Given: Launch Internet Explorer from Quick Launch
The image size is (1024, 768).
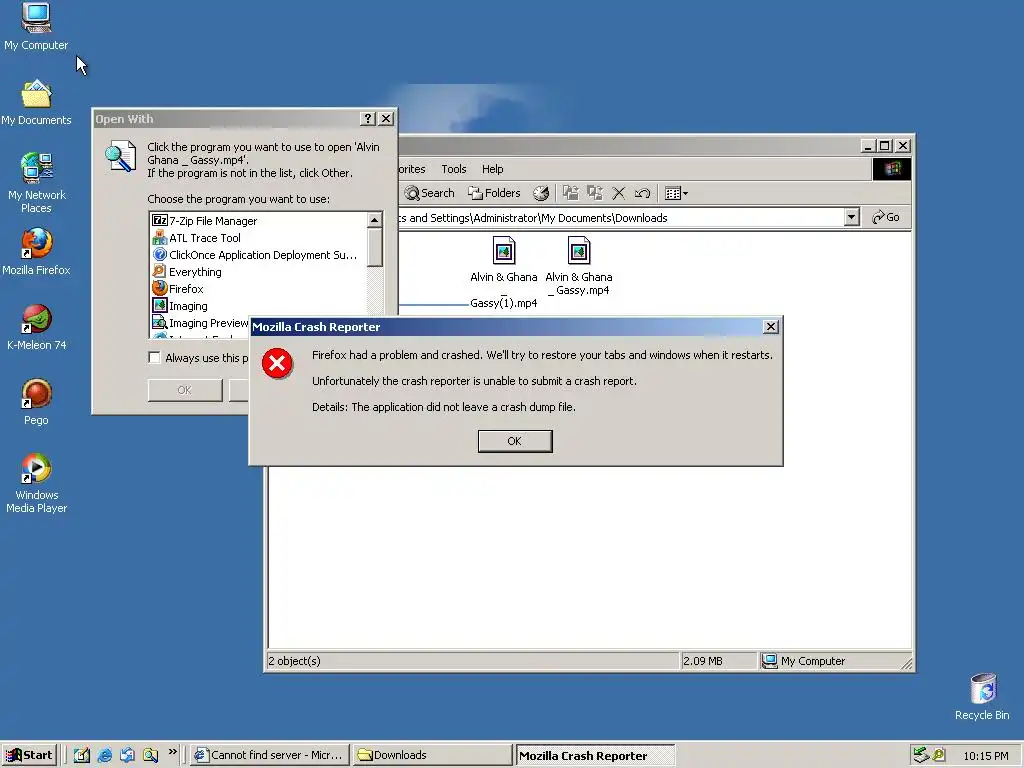Looking at the screenshot, I should click(104, 755).
